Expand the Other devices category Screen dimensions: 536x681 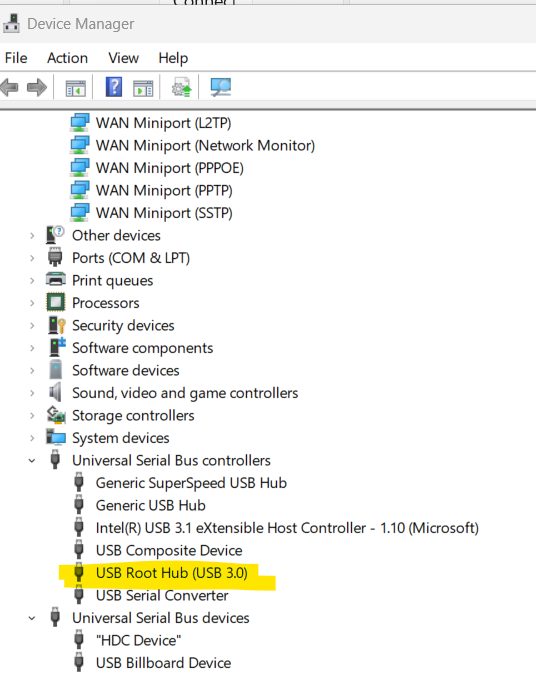point(32,236)
